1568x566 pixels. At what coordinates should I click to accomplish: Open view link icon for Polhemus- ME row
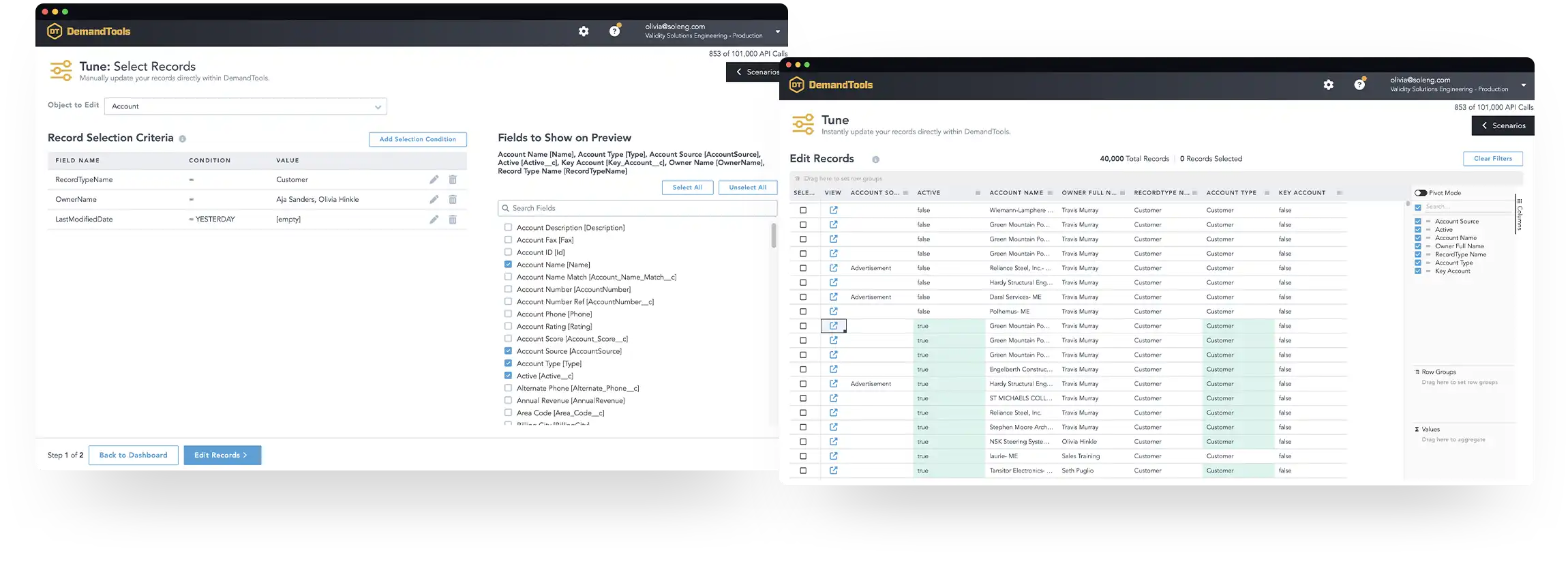click(833, 311)
